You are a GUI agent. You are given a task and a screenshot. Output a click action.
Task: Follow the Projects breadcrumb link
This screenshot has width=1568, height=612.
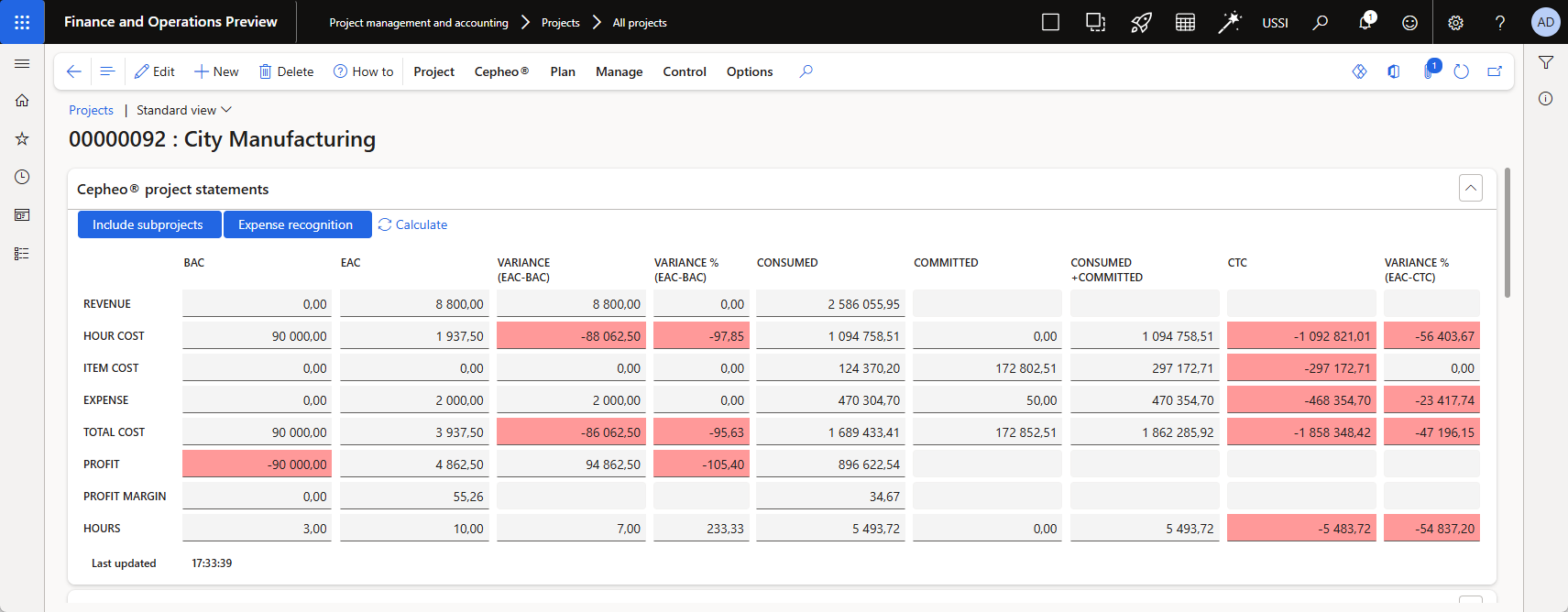[92, 110]
